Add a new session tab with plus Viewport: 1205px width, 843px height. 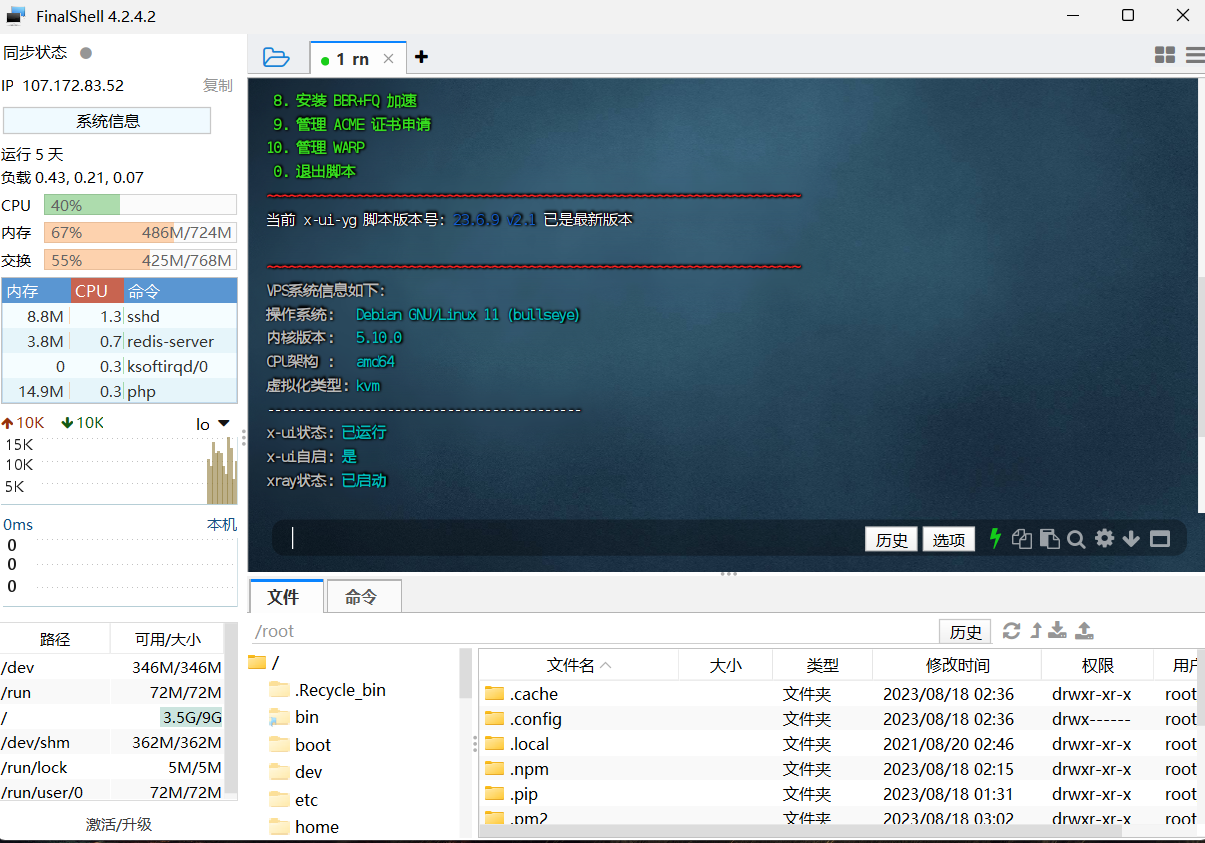[421, 57]
